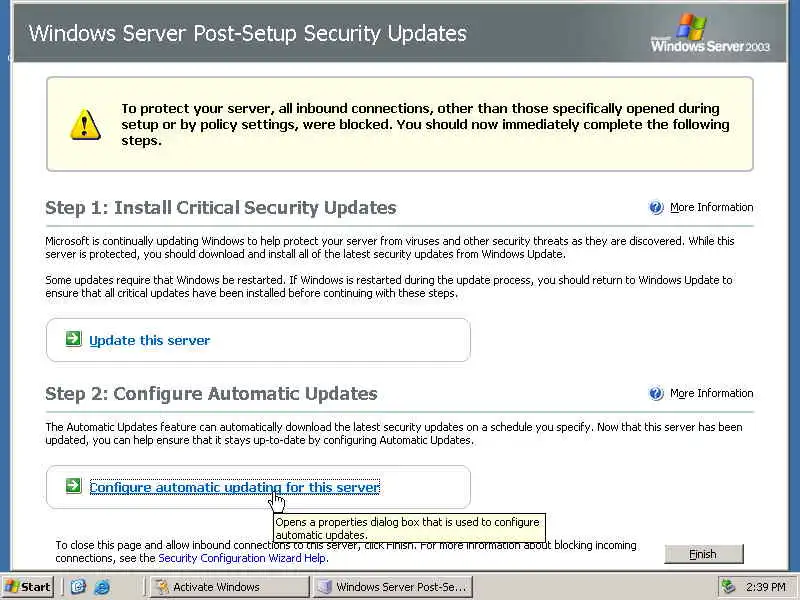Click the Finish button
This screenshot has width=800, height=600.
[703, 554]
